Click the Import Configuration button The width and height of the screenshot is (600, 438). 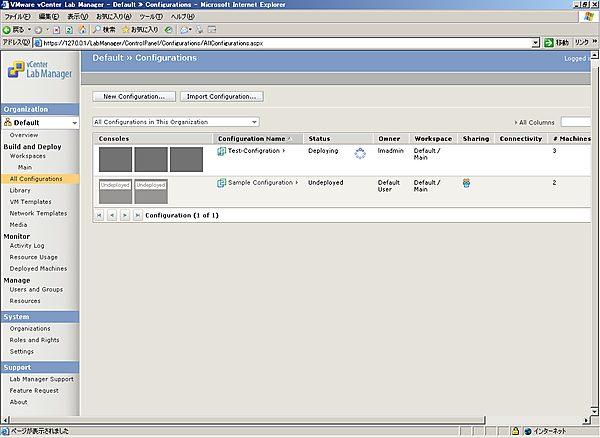[x=222, y=97]
